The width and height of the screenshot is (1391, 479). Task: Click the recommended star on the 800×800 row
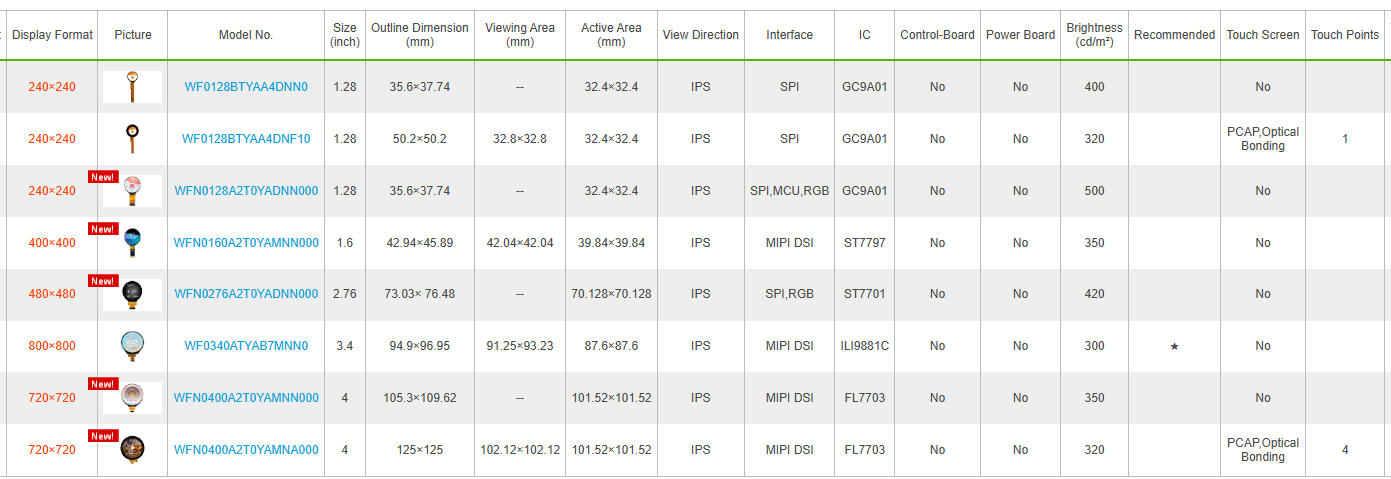(x=1174, y=346)
